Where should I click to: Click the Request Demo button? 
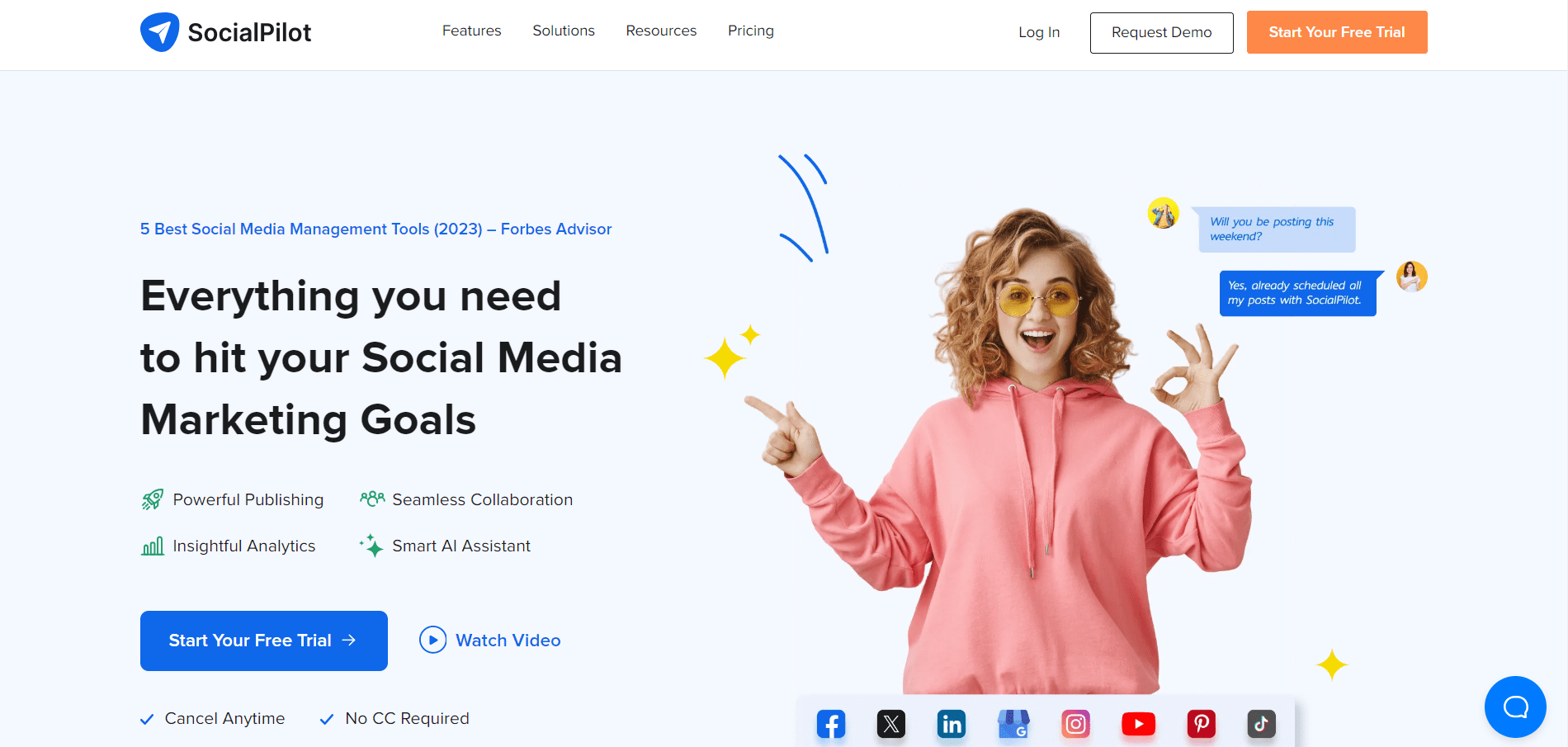(x=1161, y=33)
